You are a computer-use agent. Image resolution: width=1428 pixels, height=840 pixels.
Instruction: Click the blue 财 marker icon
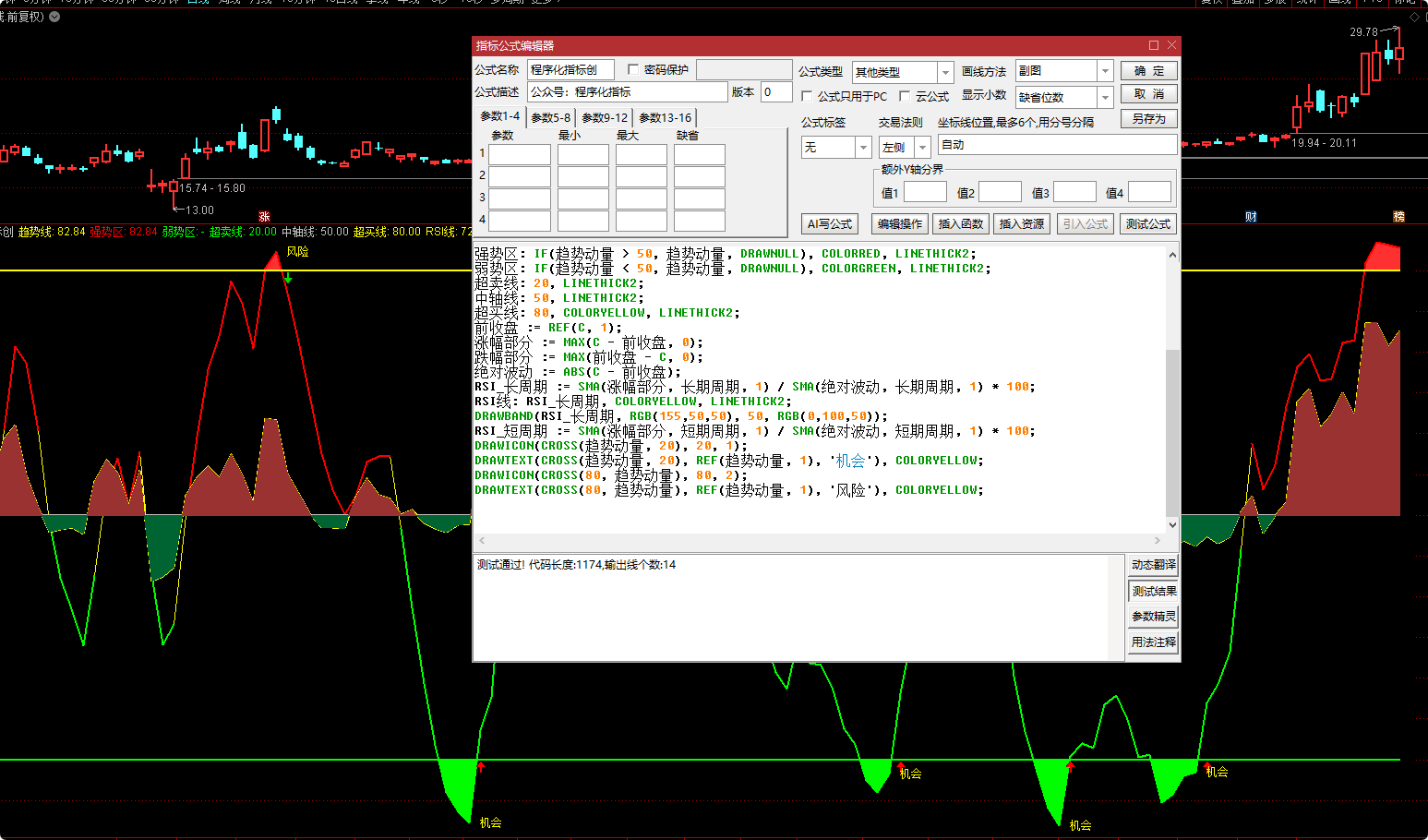(x=1251, y=217)
